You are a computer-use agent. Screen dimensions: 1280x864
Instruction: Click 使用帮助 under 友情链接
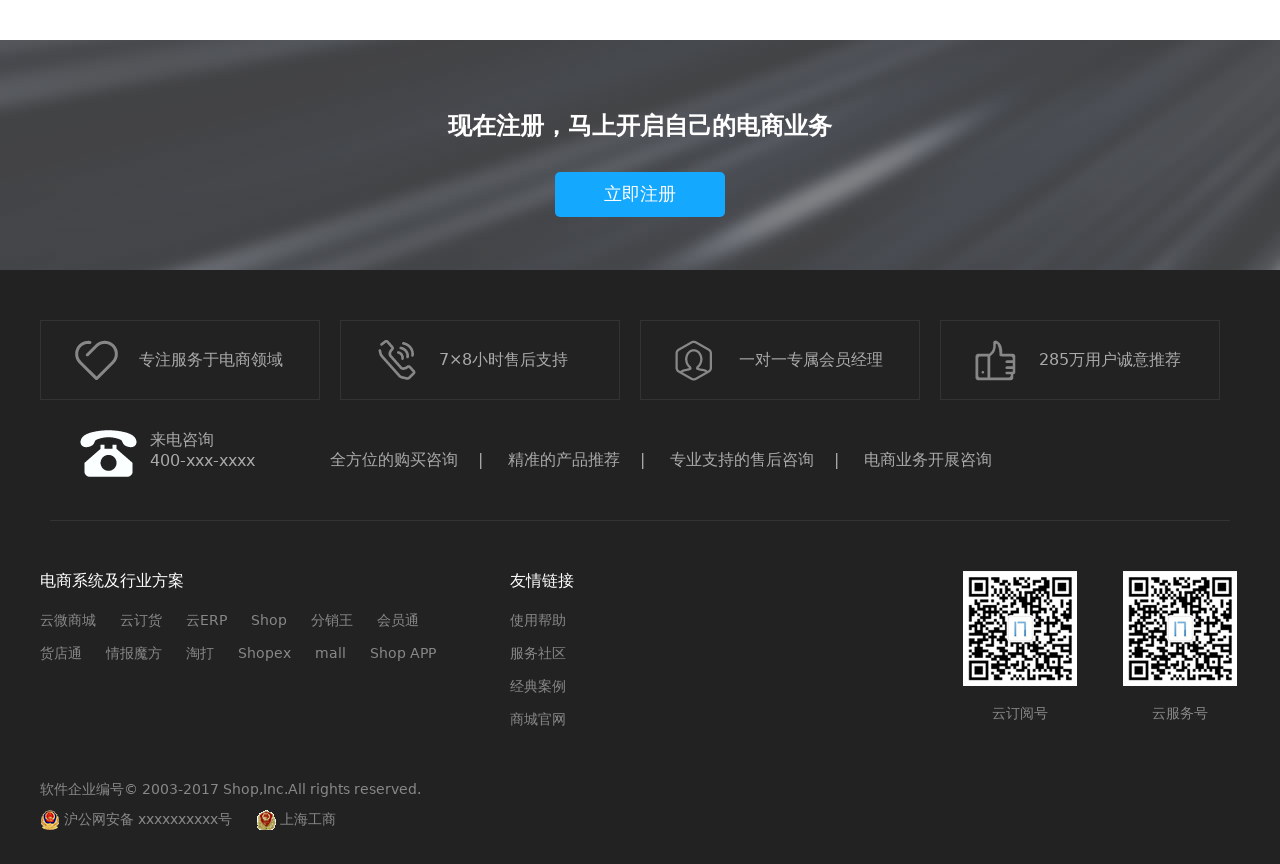pos(537,619)
